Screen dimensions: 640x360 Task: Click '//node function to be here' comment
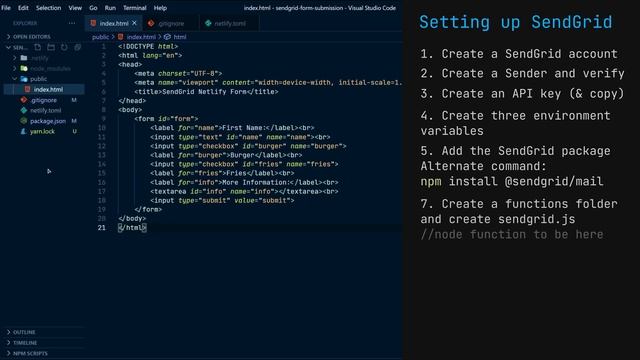coord(512,234)
